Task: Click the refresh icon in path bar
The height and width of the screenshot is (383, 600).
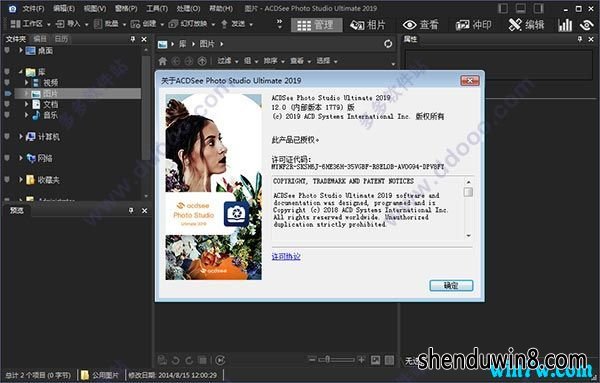Action: pos(388,44)
